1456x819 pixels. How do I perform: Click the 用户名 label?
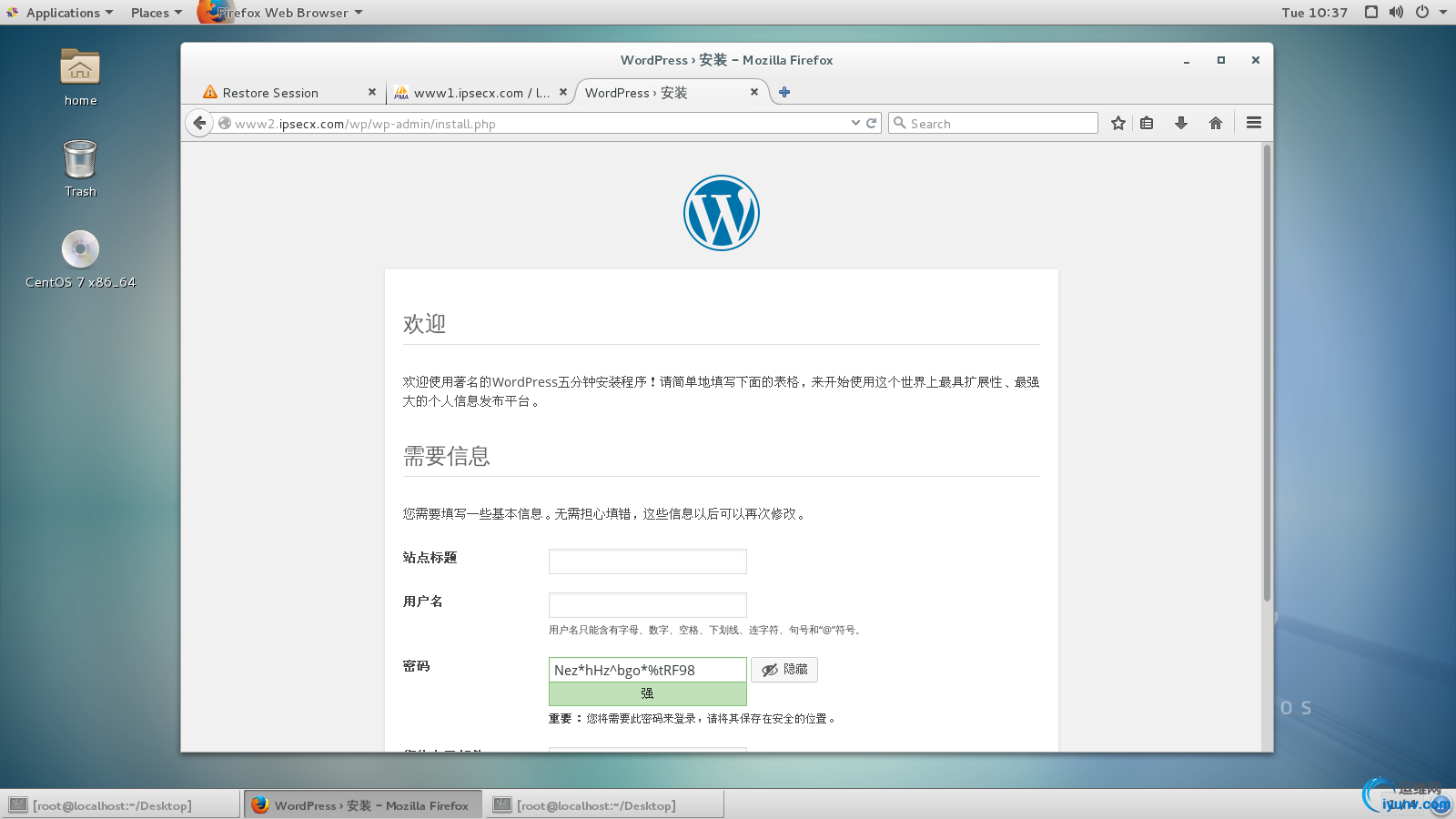423,601
